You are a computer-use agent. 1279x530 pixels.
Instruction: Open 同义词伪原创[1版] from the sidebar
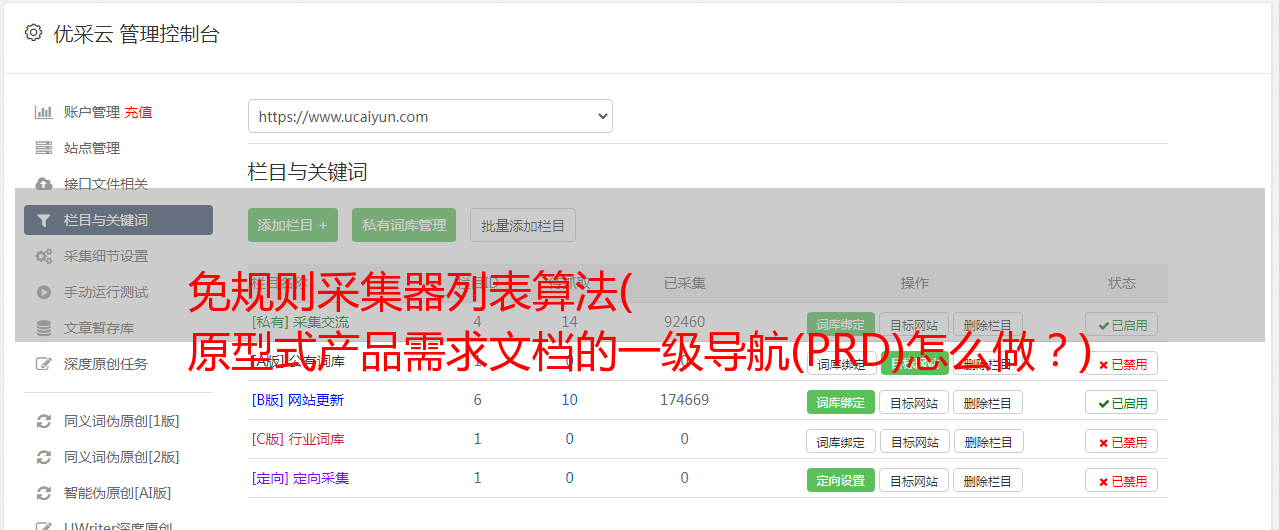tap(122, 421)
